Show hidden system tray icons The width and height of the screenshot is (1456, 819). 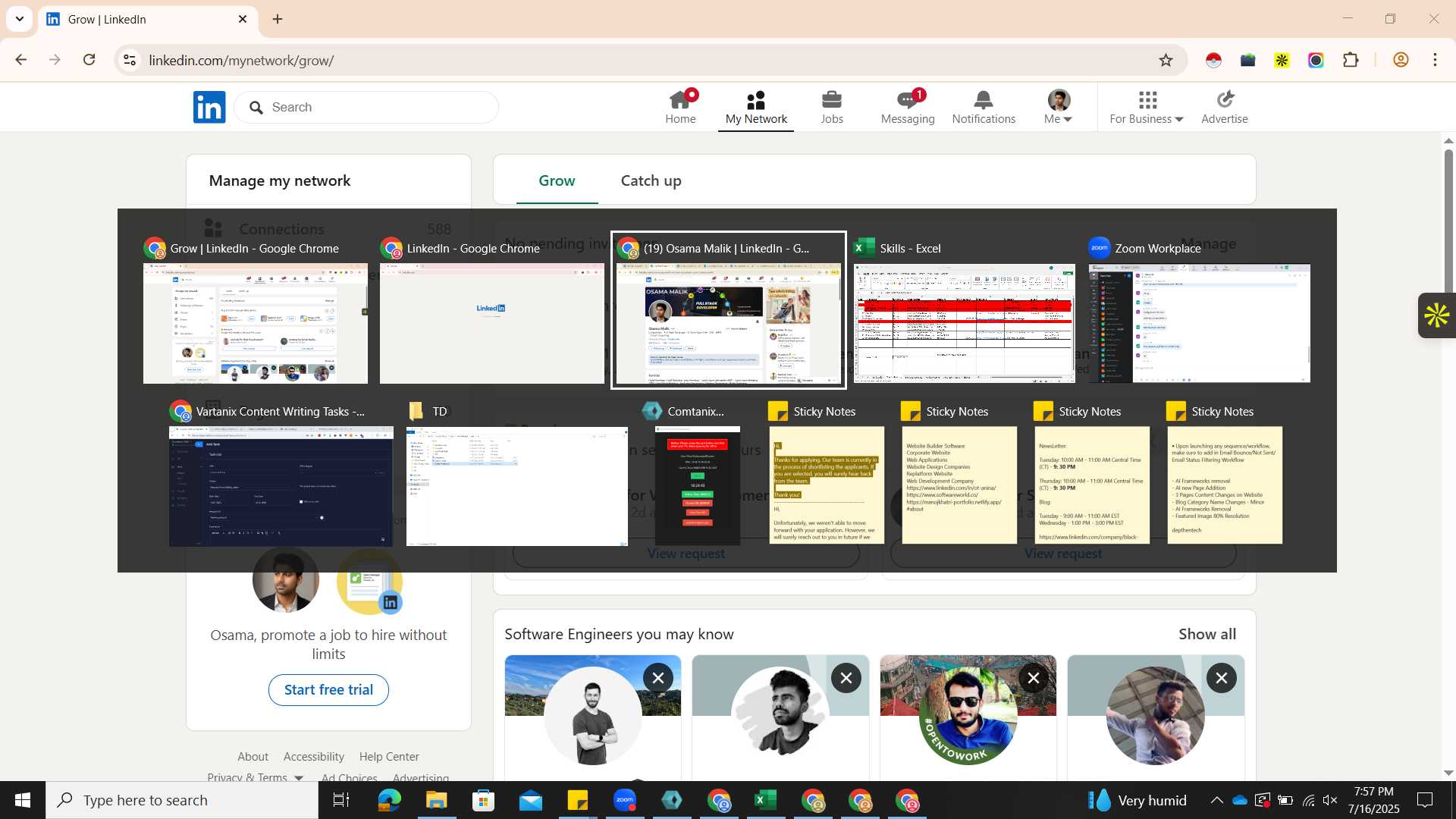[1216, 800]
